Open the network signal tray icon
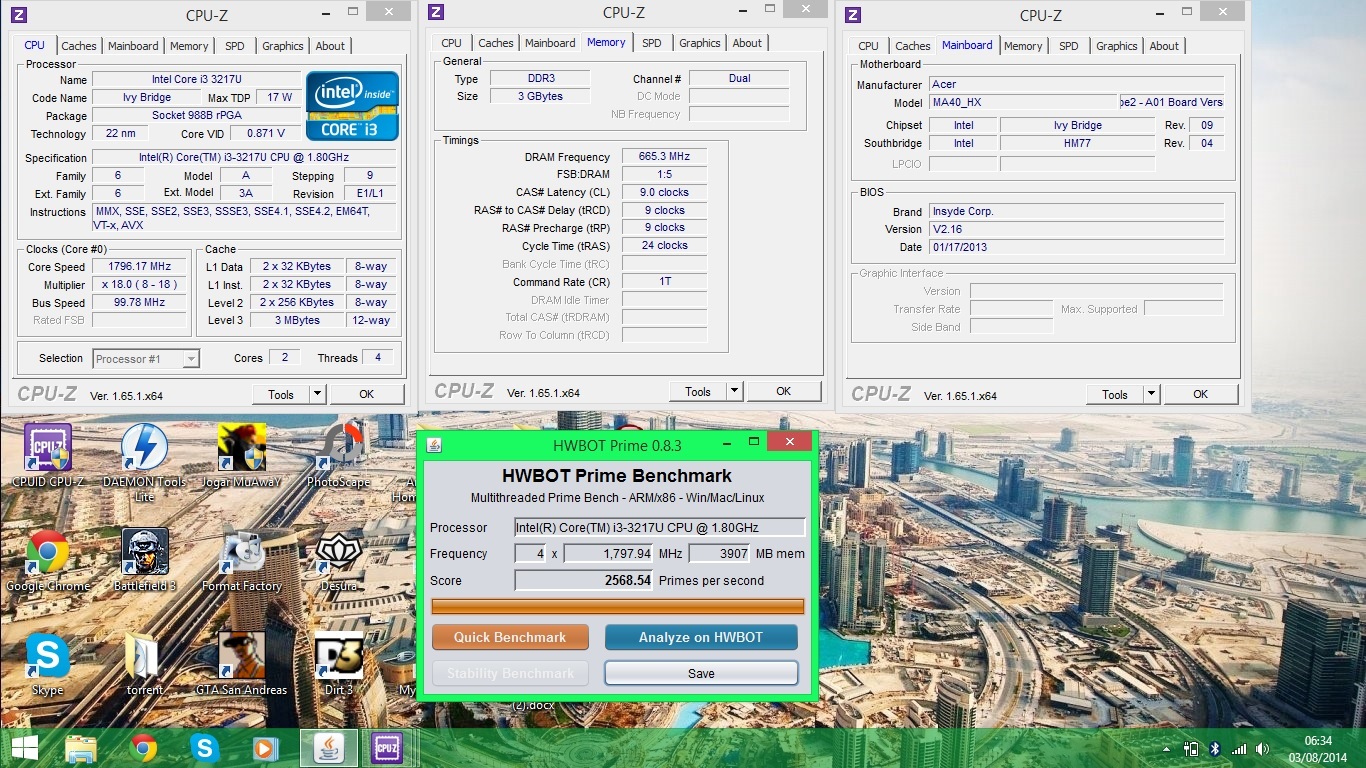 1239,749
